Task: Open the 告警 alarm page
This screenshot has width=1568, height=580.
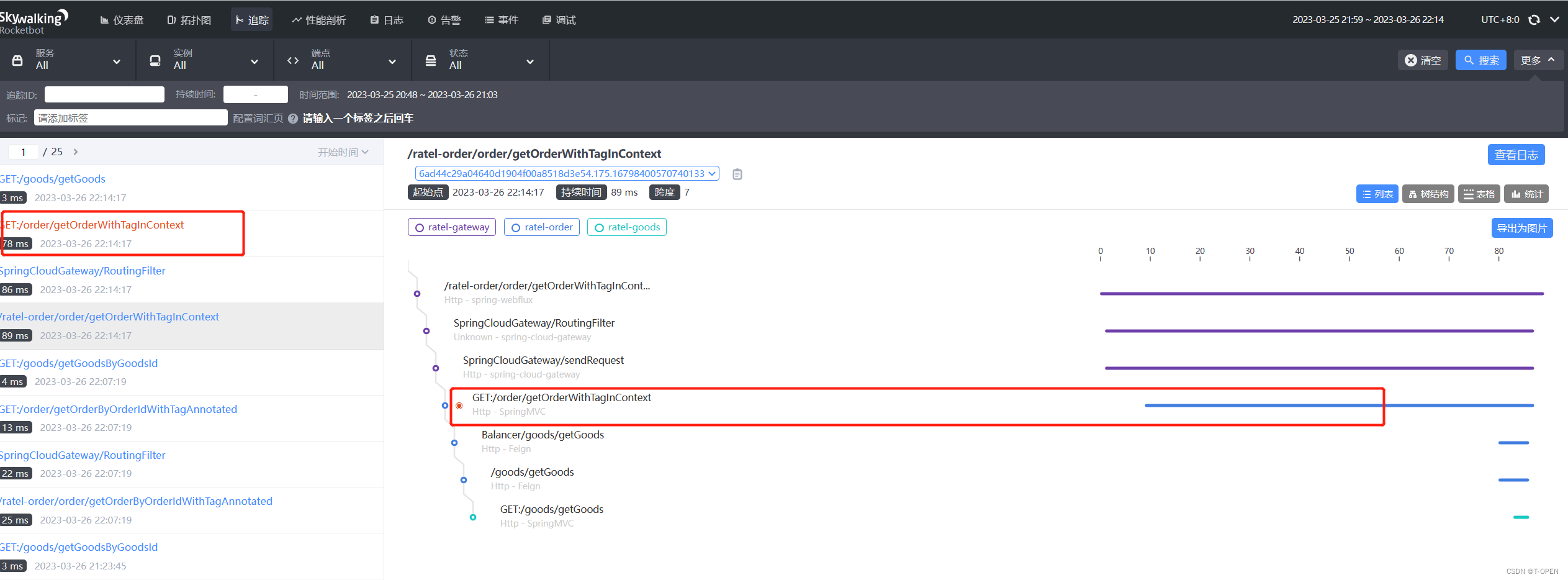Action: pos(444,20)
